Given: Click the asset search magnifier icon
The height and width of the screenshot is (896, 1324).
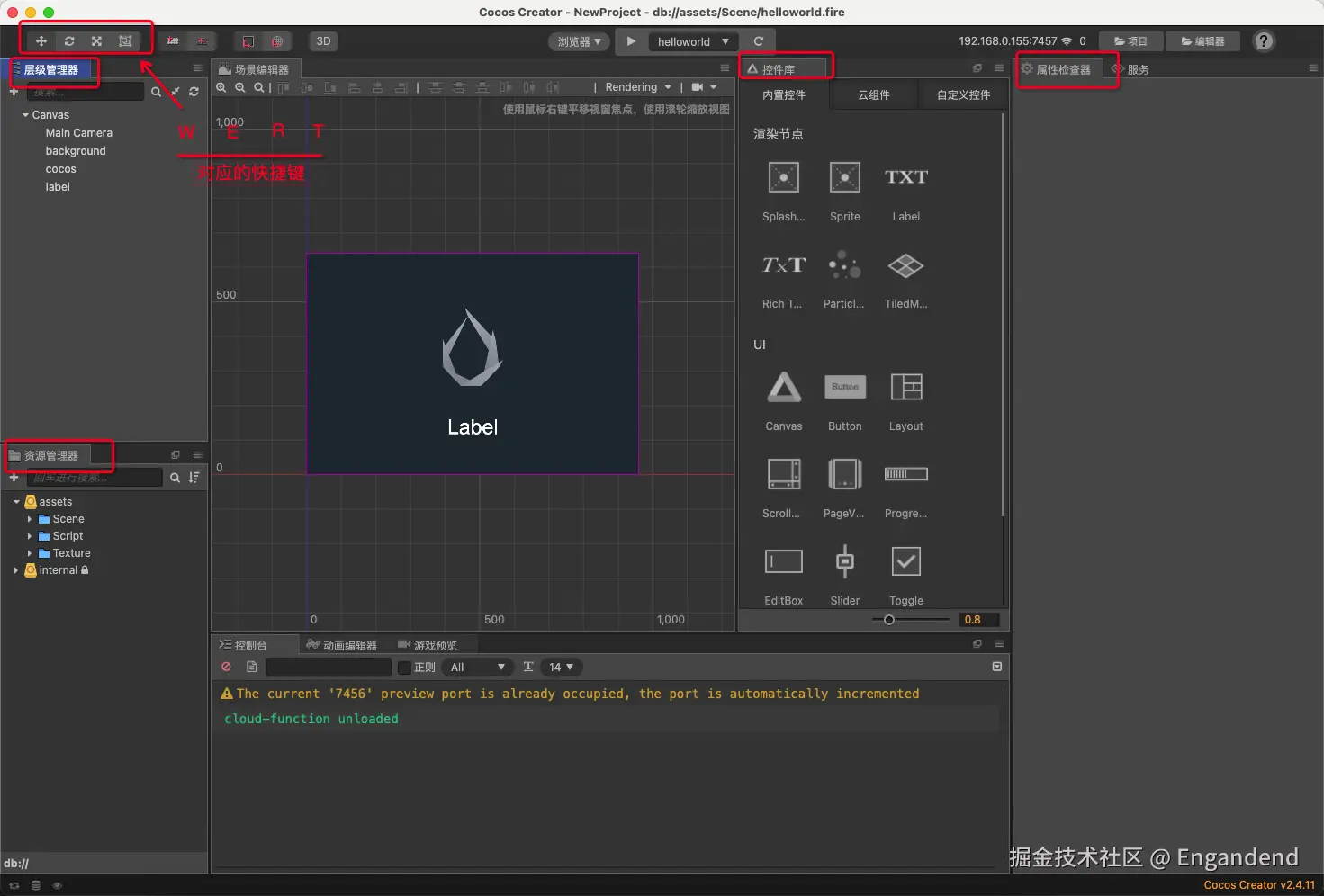Looking at the screenshot, I should 176,478.
